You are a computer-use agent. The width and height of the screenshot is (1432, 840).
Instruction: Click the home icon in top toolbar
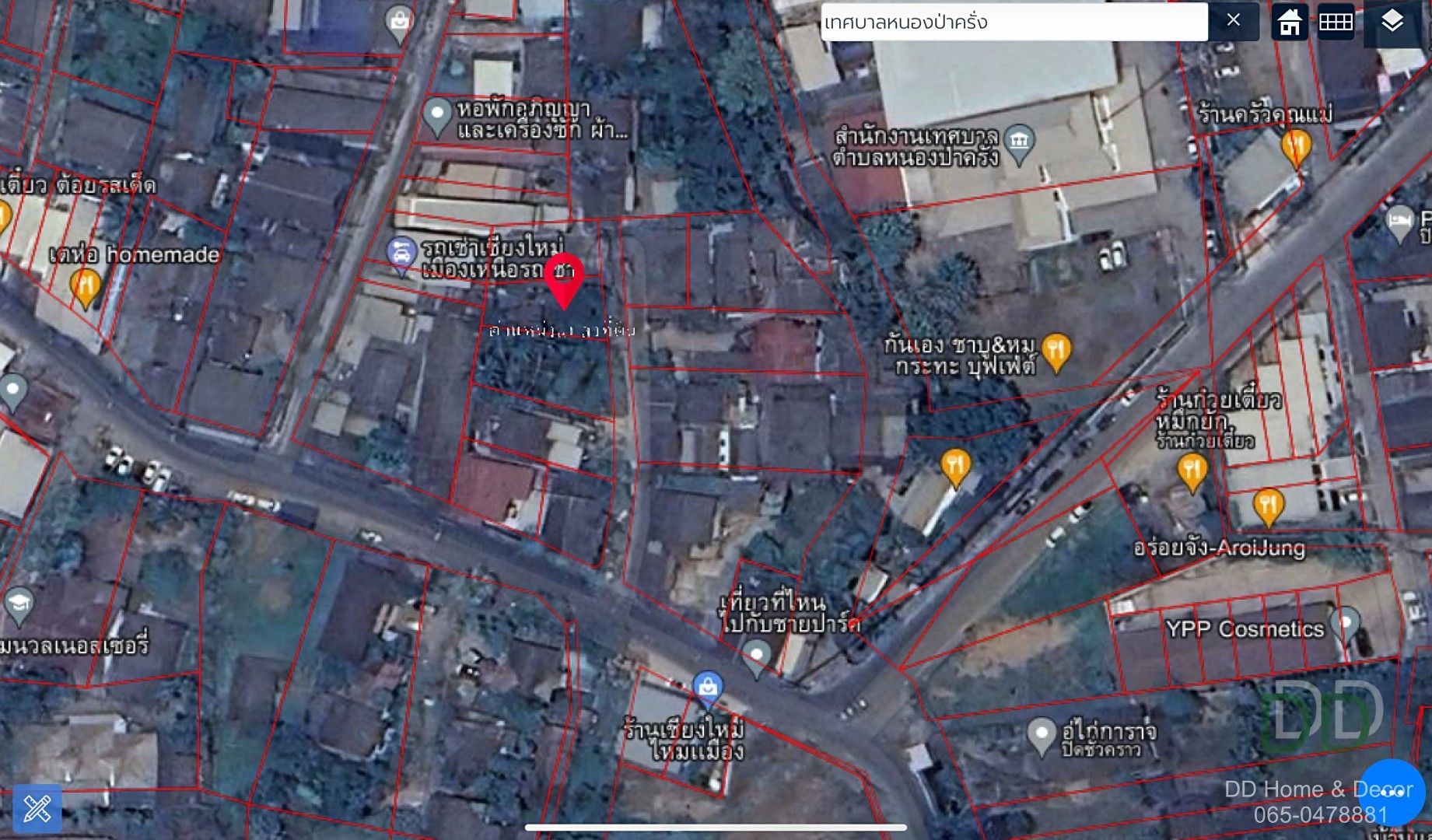point(1289,22)
